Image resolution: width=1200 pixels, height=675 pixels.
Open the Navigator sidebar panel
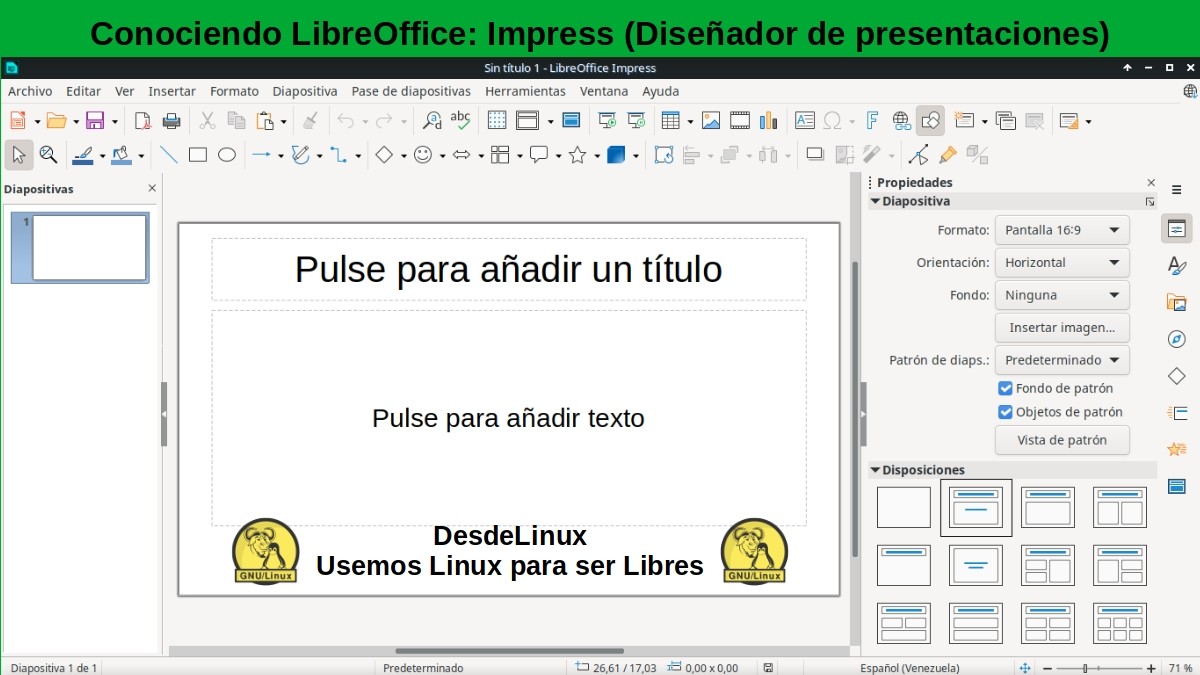tap(1176, 339)
